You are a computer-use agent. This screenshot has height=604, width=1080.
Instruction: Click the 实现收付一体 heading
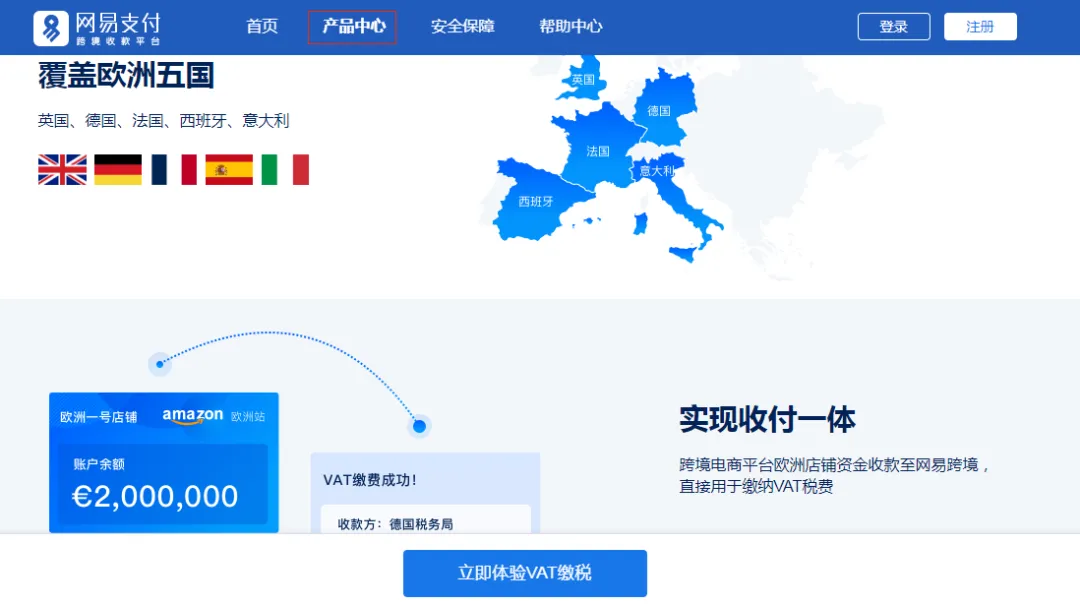[x=767, y=419]
